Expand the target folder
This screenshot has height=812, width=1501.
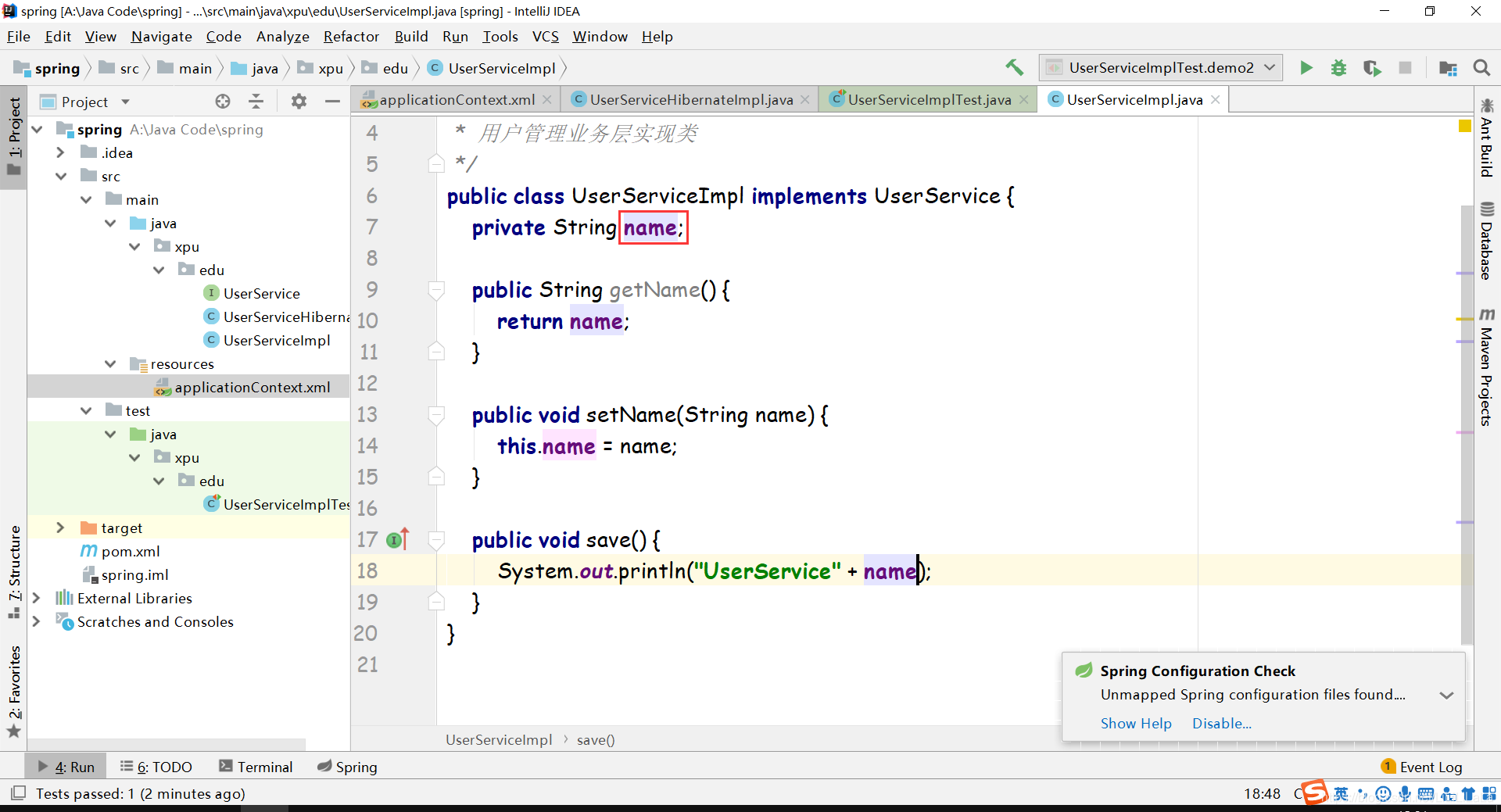pos(60,528)
